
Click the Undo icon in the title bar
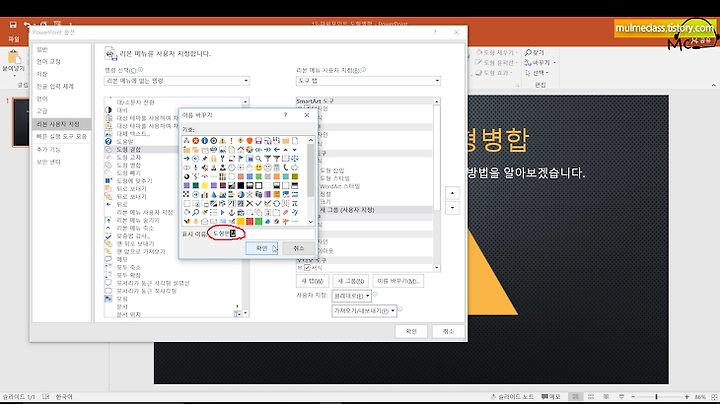pyautogui.click(x=28, y=25)
